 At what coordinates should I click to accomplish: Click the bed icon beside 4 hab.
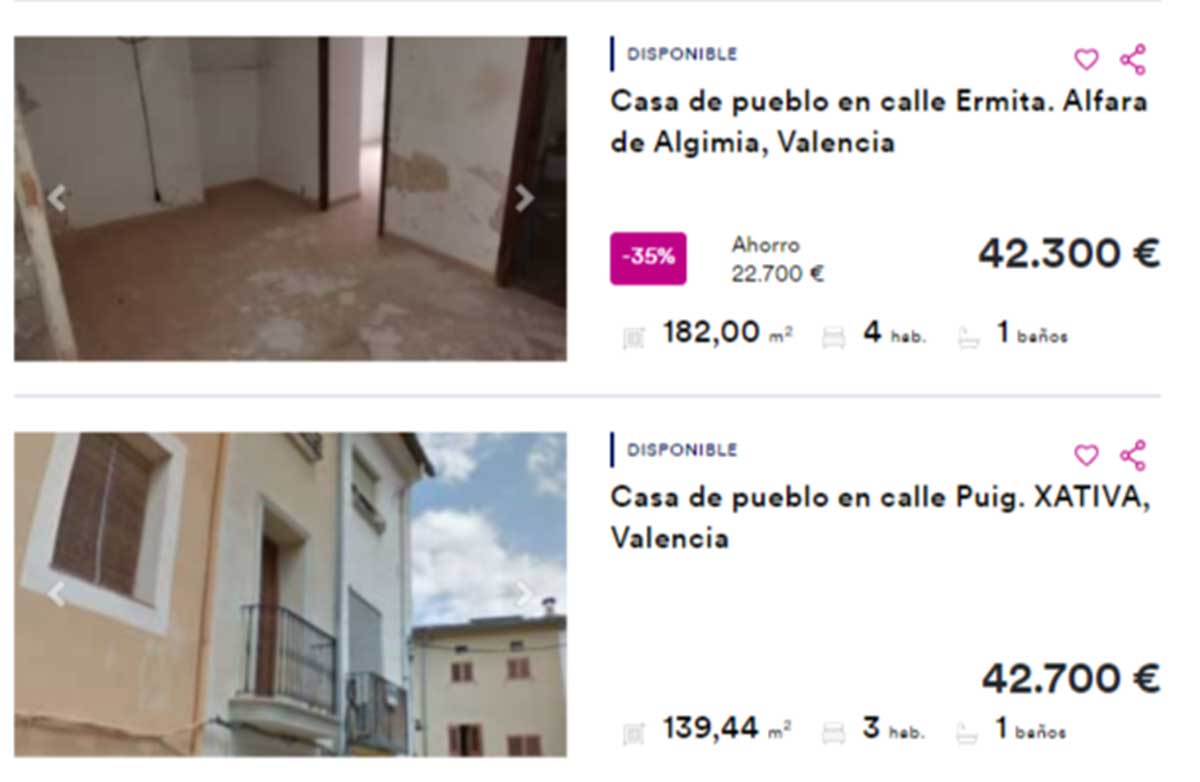(x=833, y=338)
